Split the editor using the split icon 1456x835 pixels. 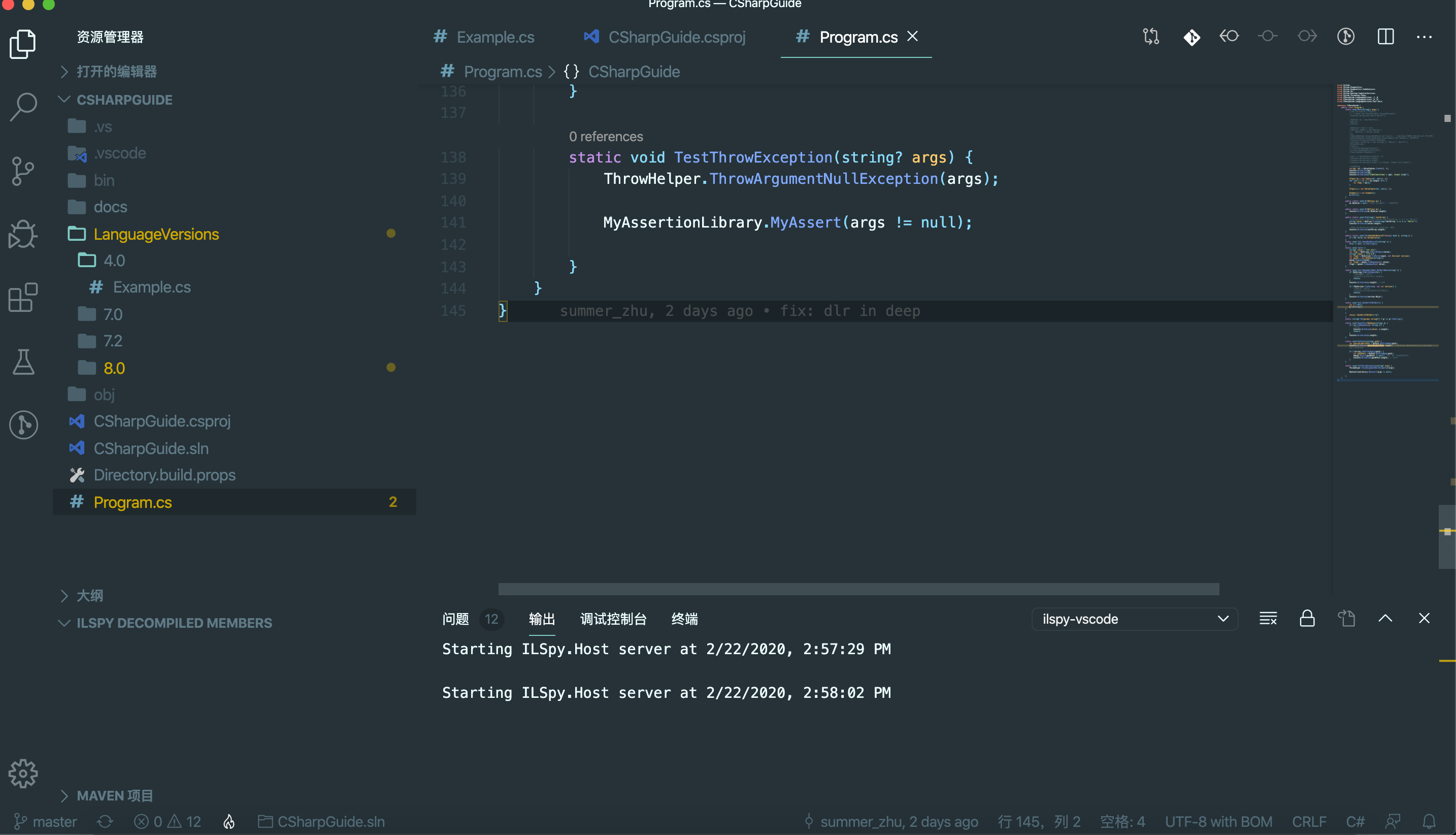pos(1385,36)
